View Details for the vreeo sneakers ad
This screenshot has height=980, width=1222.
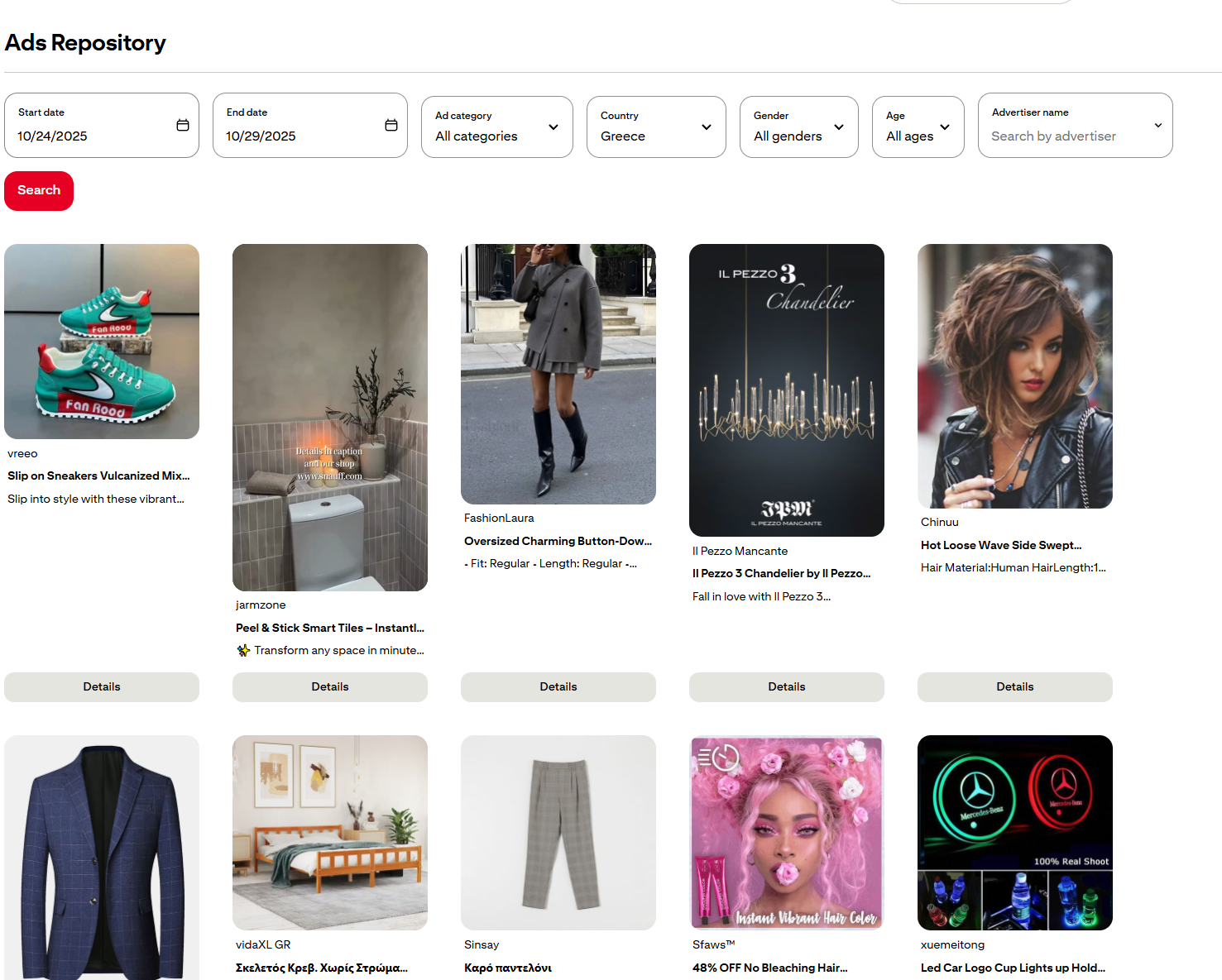pyautogui.click(x=102, y=687)
